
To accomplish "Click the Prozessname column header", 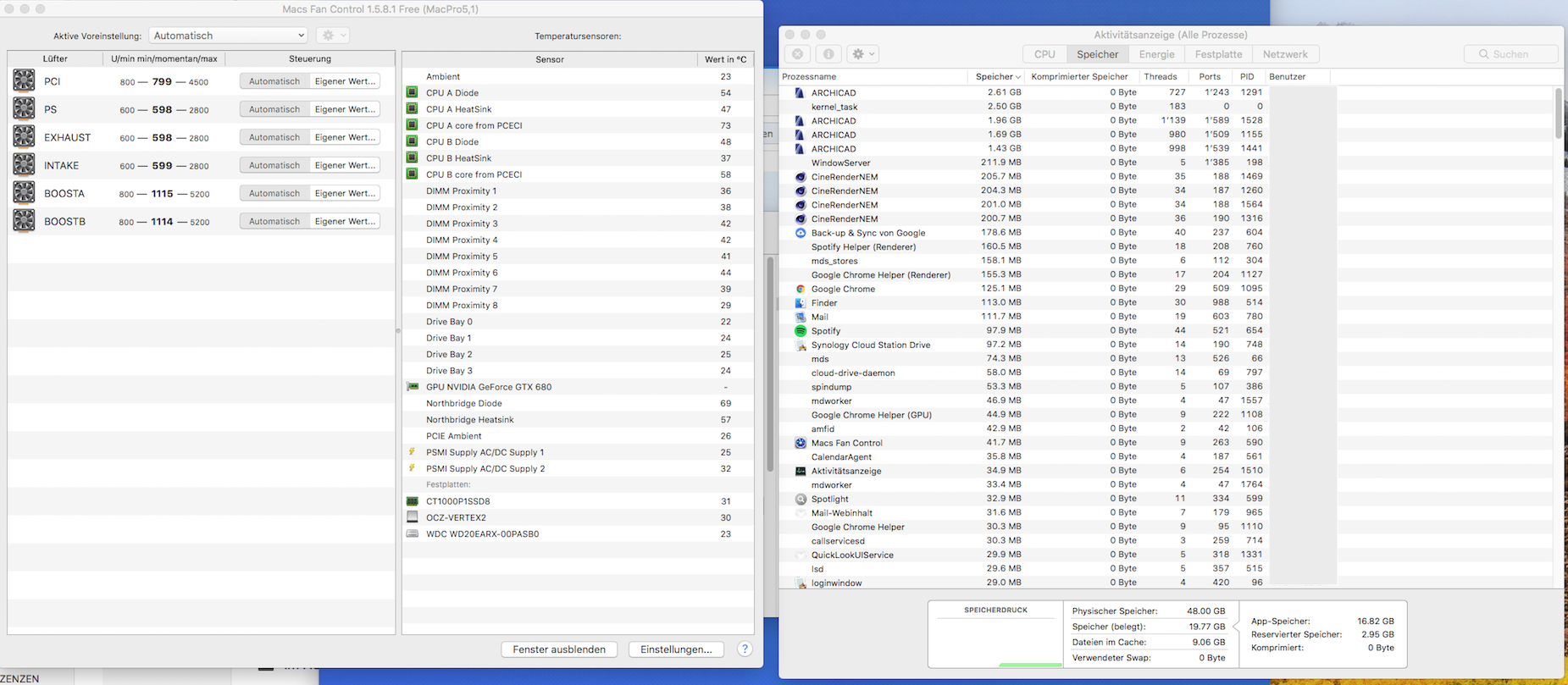I will pyautogui.click(x=873, y=76).
